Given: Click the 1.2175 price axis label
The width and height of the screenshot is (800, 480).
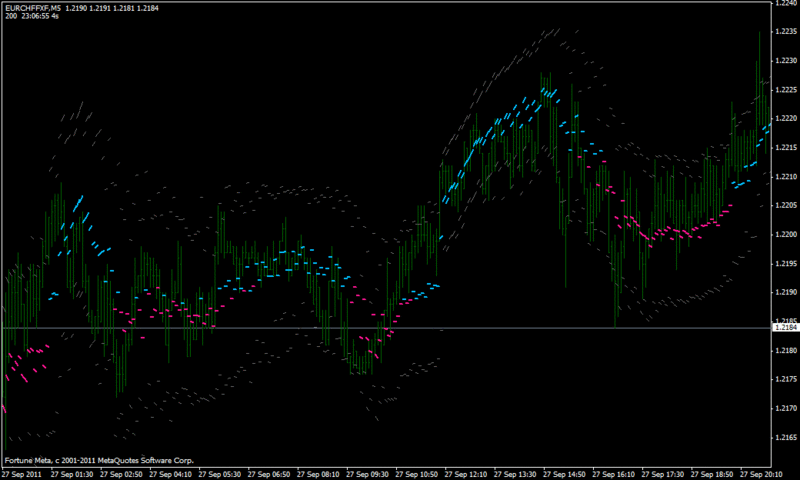Looking at the screenshot, I should pos(786,379).
